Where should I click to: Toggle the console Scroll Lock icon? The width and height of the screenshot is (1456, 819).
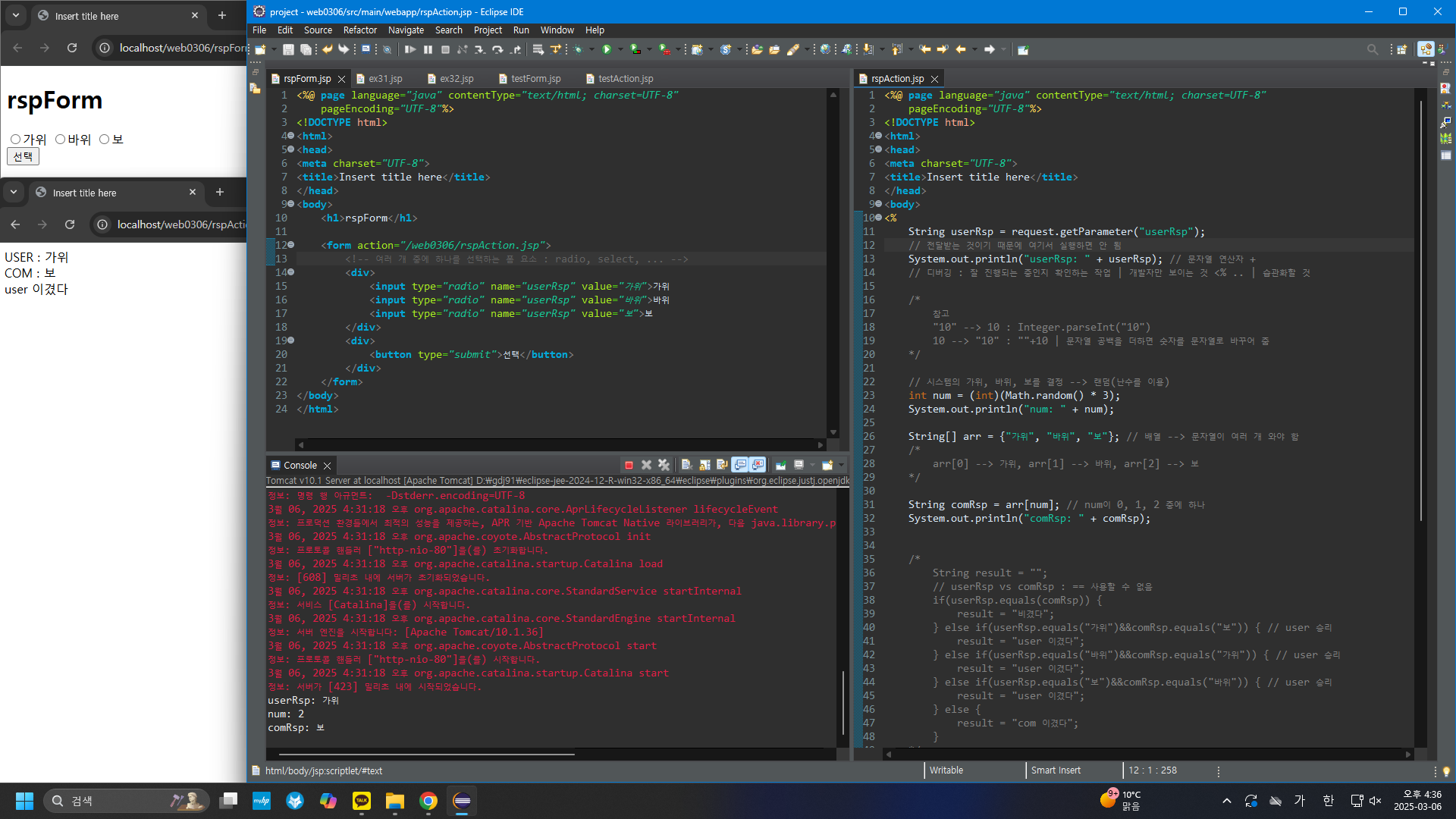(x=704, y=465)
